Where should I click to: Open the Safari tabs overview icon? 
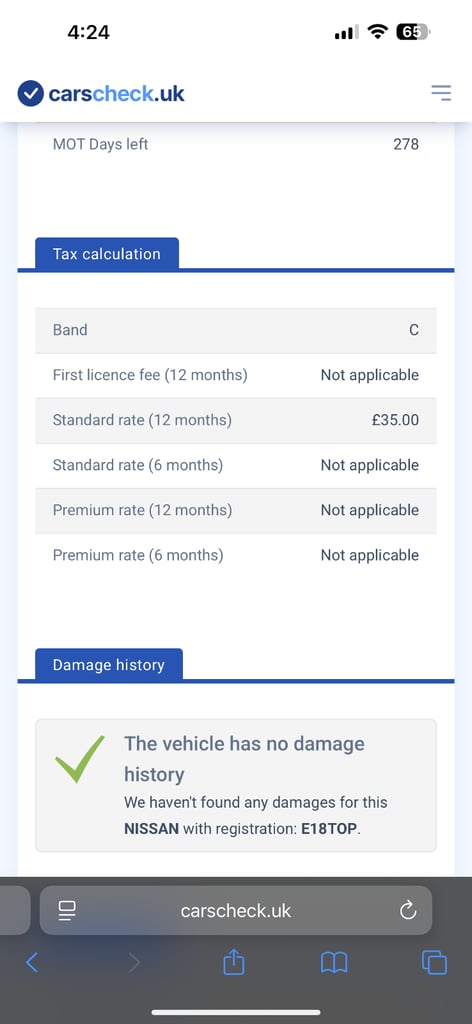pyautogui.click(x=434, y=963)
